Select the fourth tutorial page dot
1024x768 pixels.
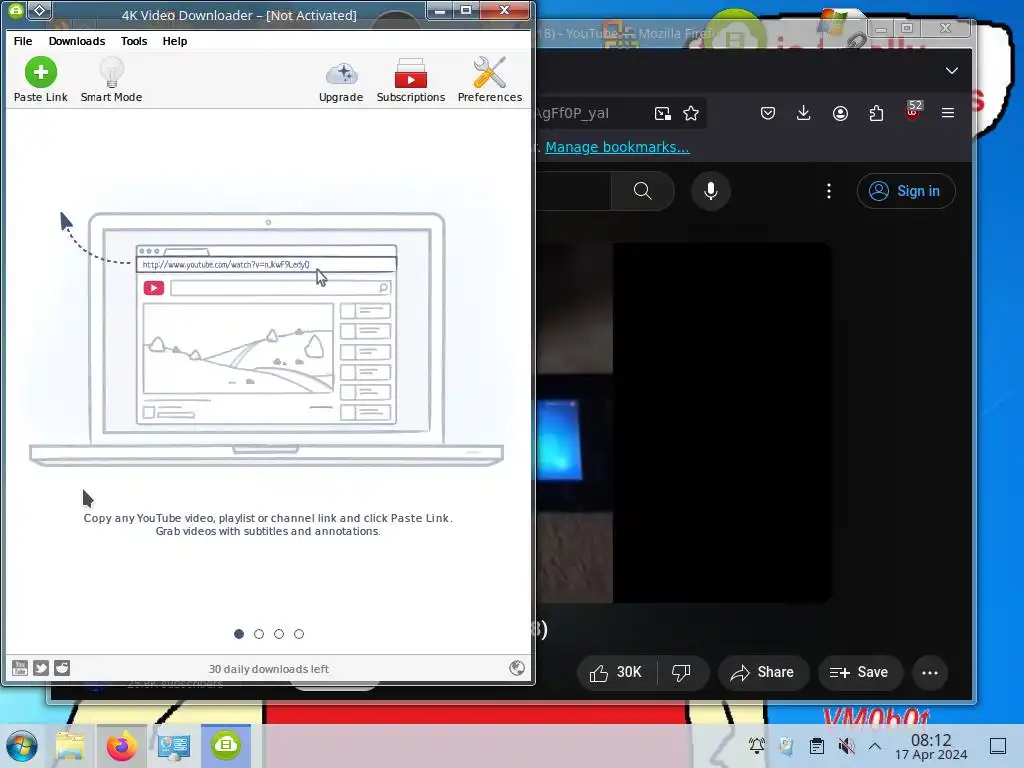tap(298, 633)
